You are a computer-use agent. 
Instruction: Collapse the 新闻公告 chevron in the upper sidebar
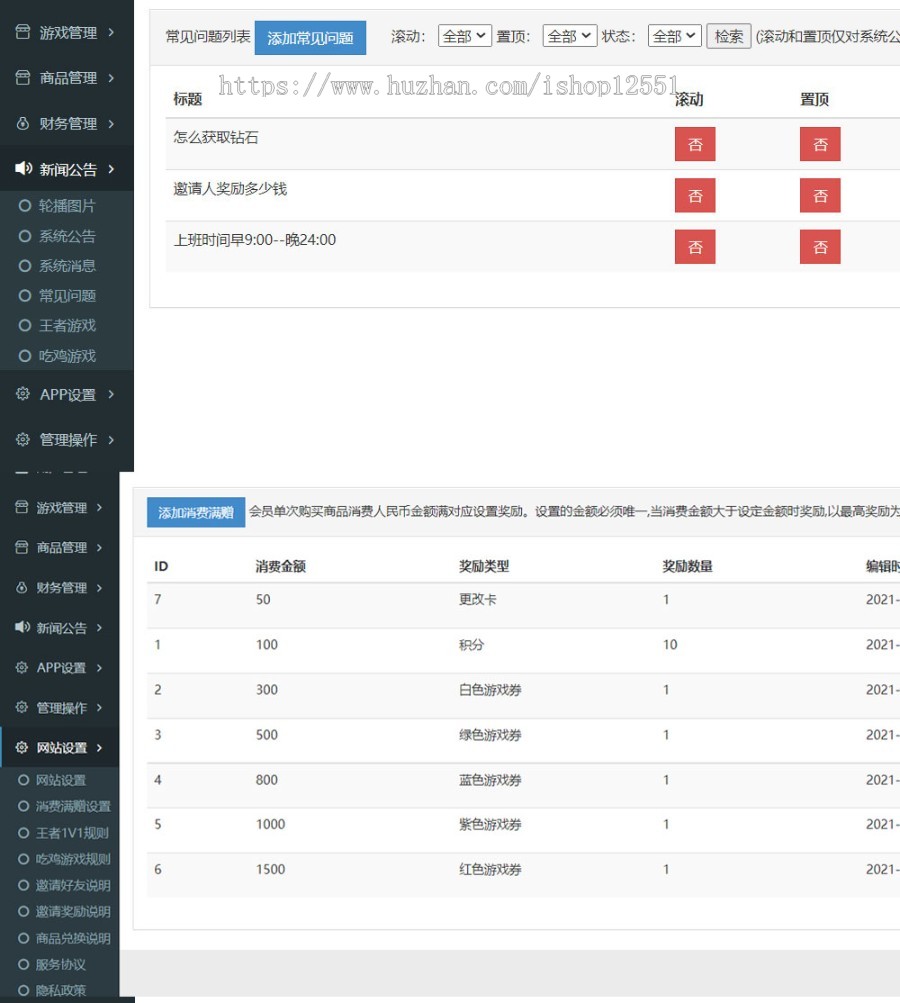(x=111, y=169)
